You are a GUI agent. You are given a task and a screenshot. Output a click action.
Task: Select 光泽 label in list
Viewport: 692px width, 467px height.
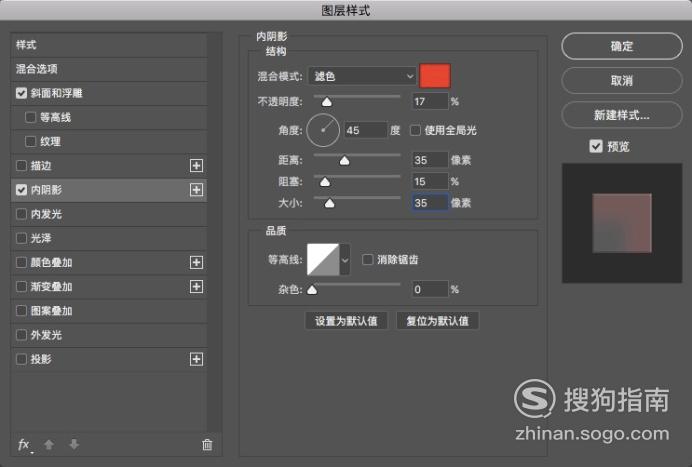41,238
